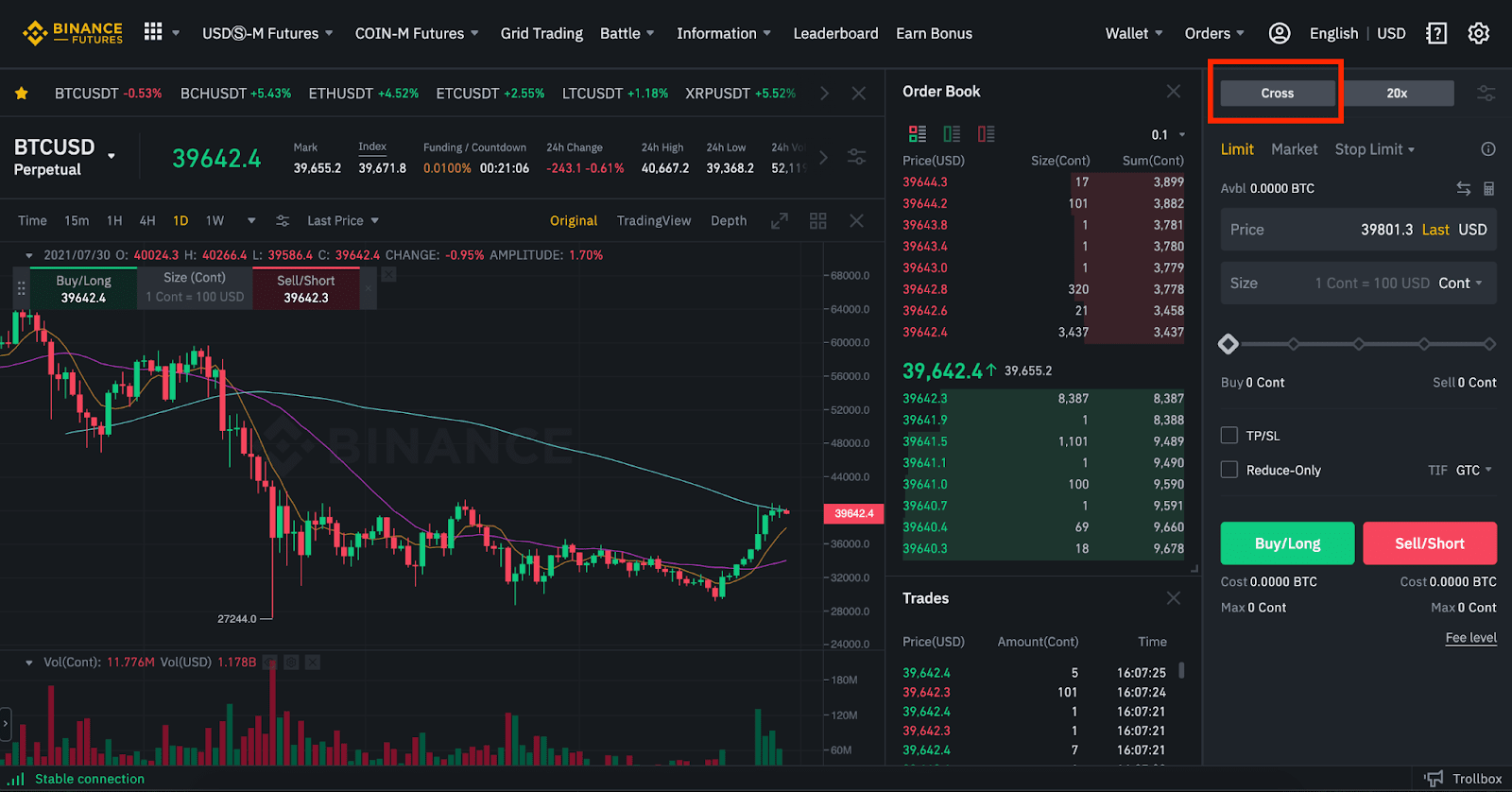Grab the quick-trade widget drag handle

[21, 288]
